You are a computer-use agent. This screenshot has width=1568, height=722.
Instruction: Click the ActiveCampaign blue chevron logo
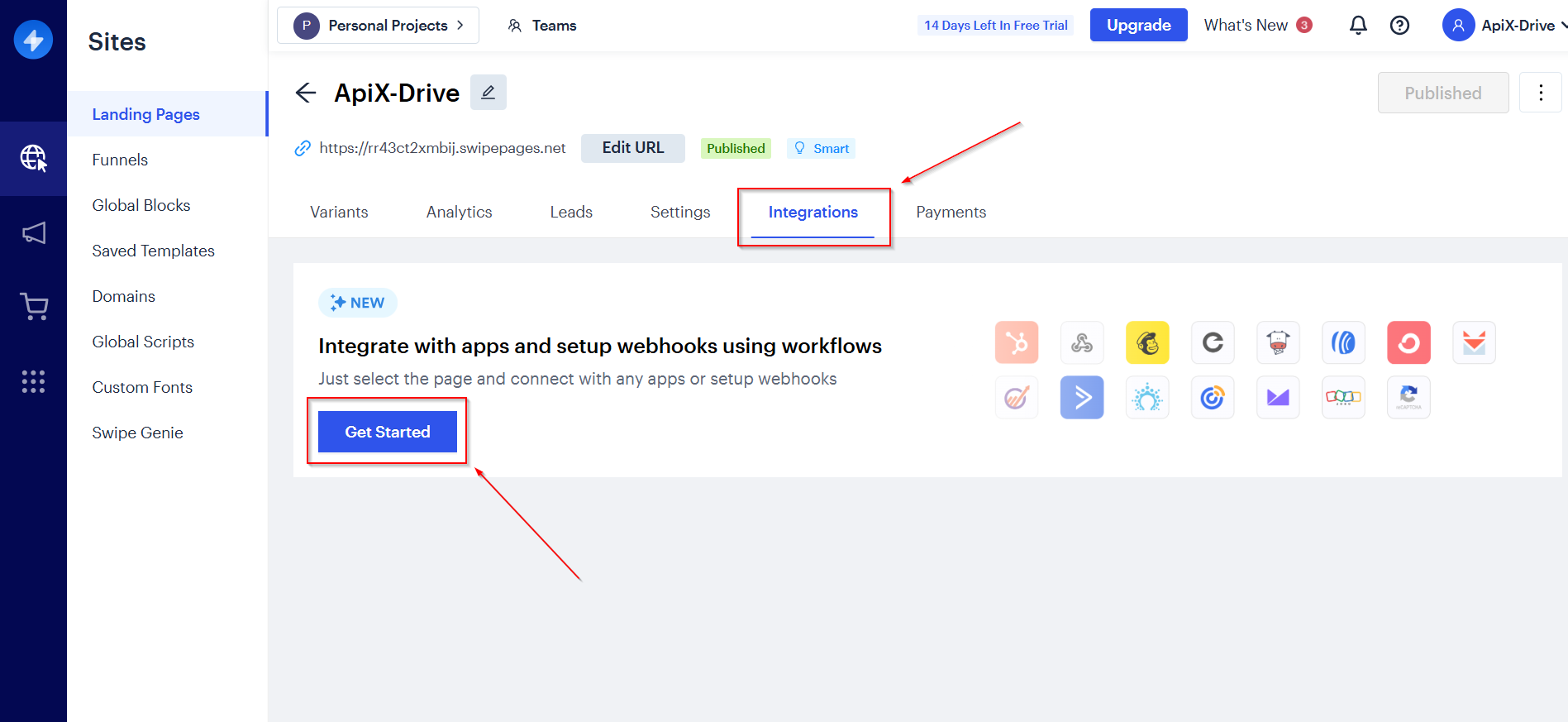point(1082,398)
